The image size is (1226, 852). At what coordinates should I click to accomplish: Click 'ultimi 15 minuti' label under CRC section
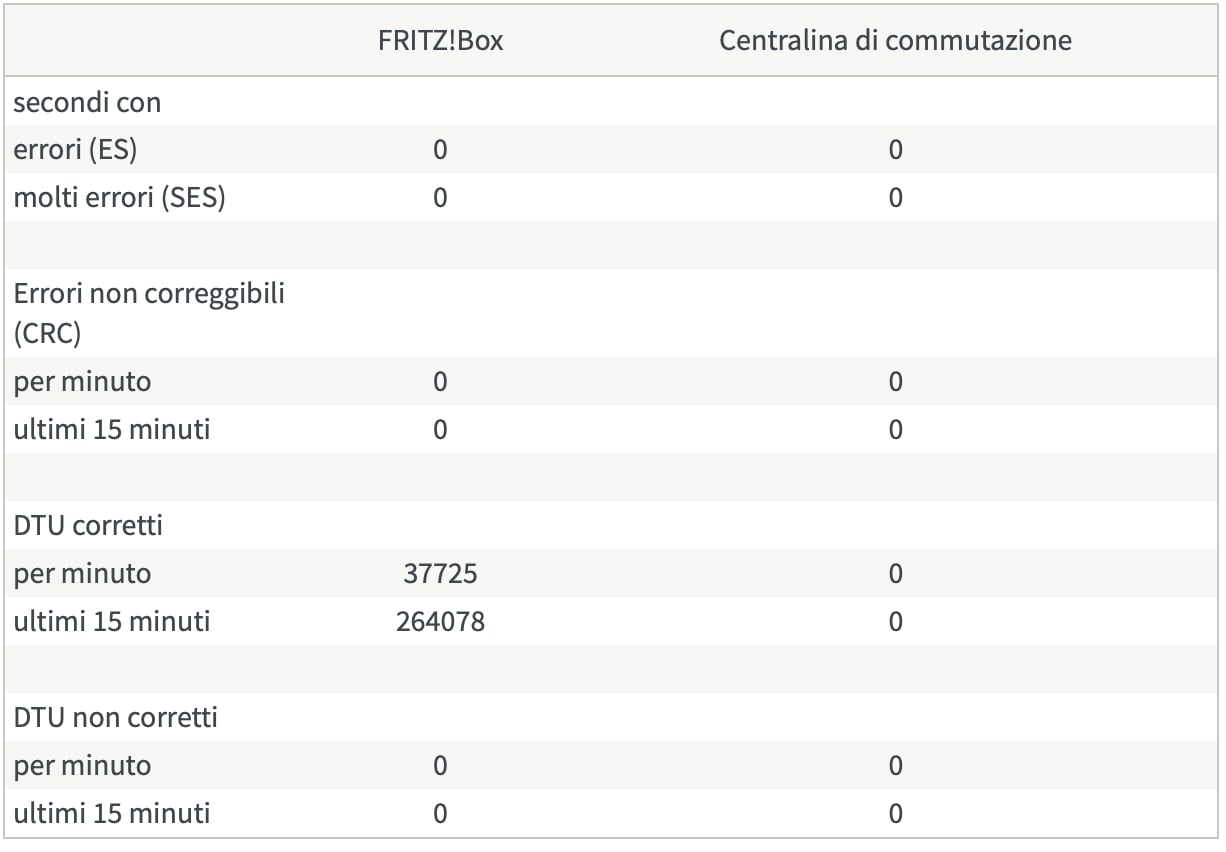pyautogui.click(x=112, y=430)
